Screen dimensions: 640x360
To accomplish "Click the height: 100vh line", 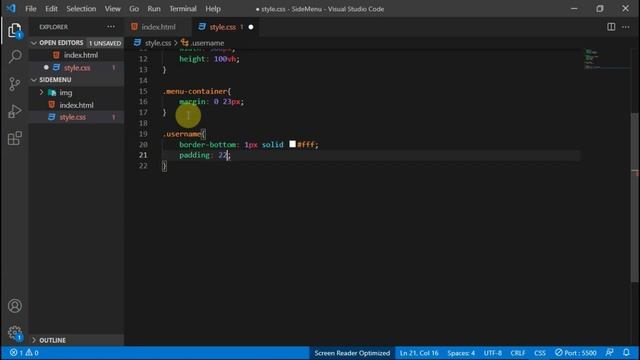I will click(x=209, y=59).
